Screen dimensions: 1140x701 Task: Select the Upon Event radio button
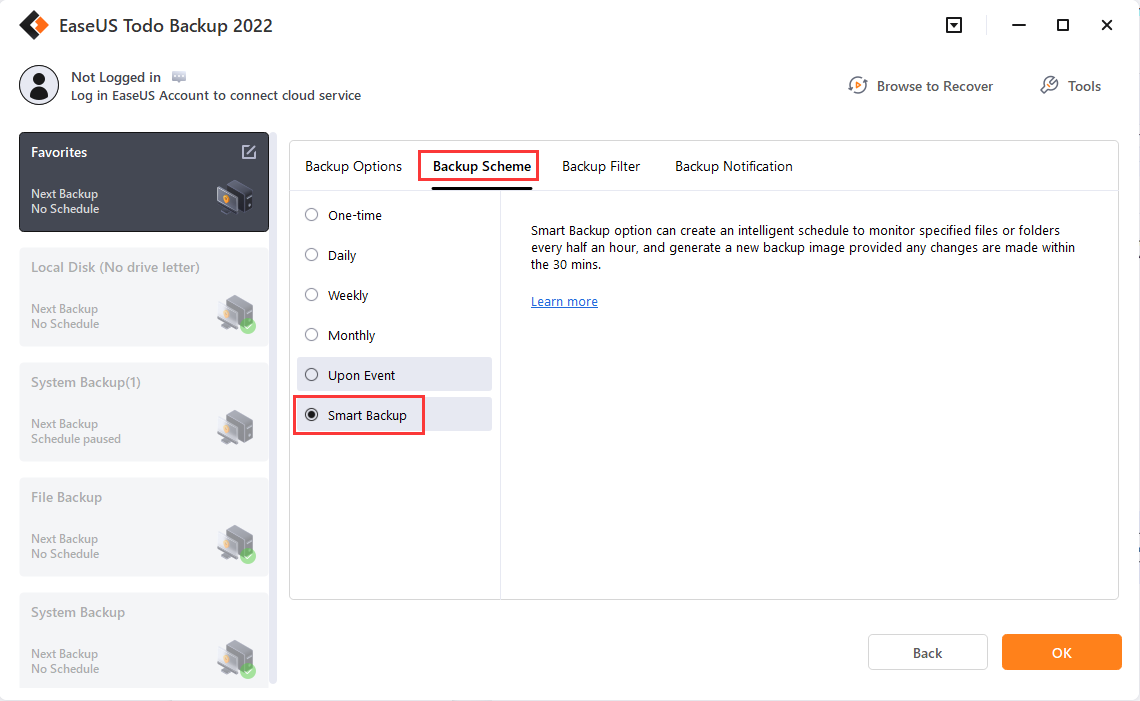point(312,374)
